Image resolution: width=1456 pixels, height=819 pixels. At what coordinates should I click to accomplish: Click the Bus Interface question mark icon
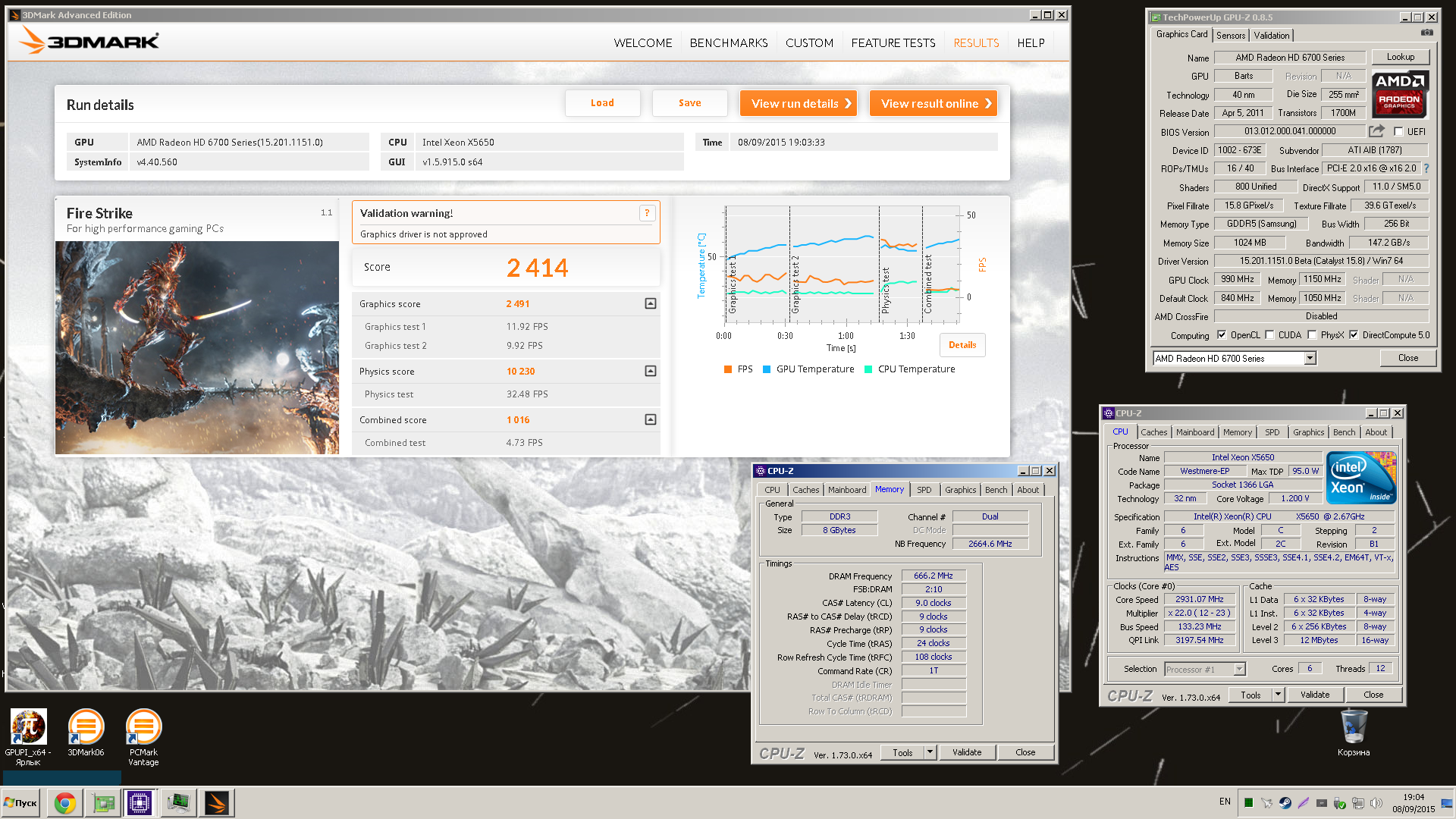coord(1426,168)
